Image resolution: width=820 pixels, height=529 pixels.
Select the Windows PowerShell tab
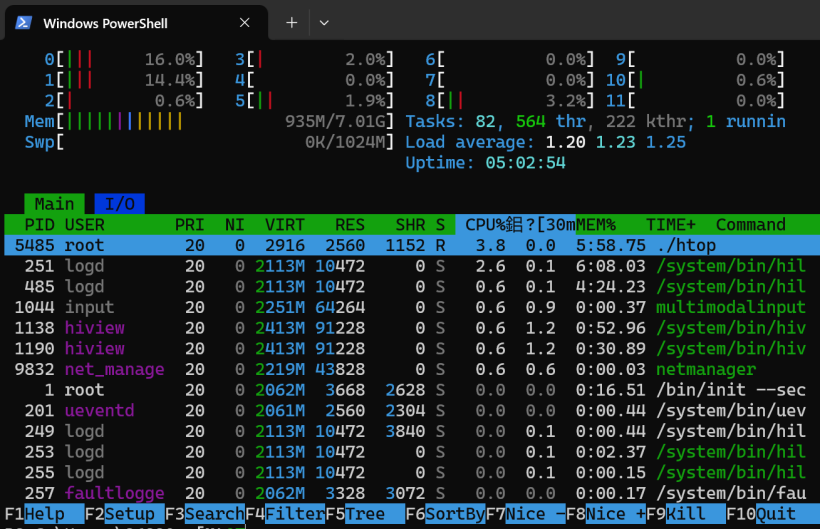136,23
